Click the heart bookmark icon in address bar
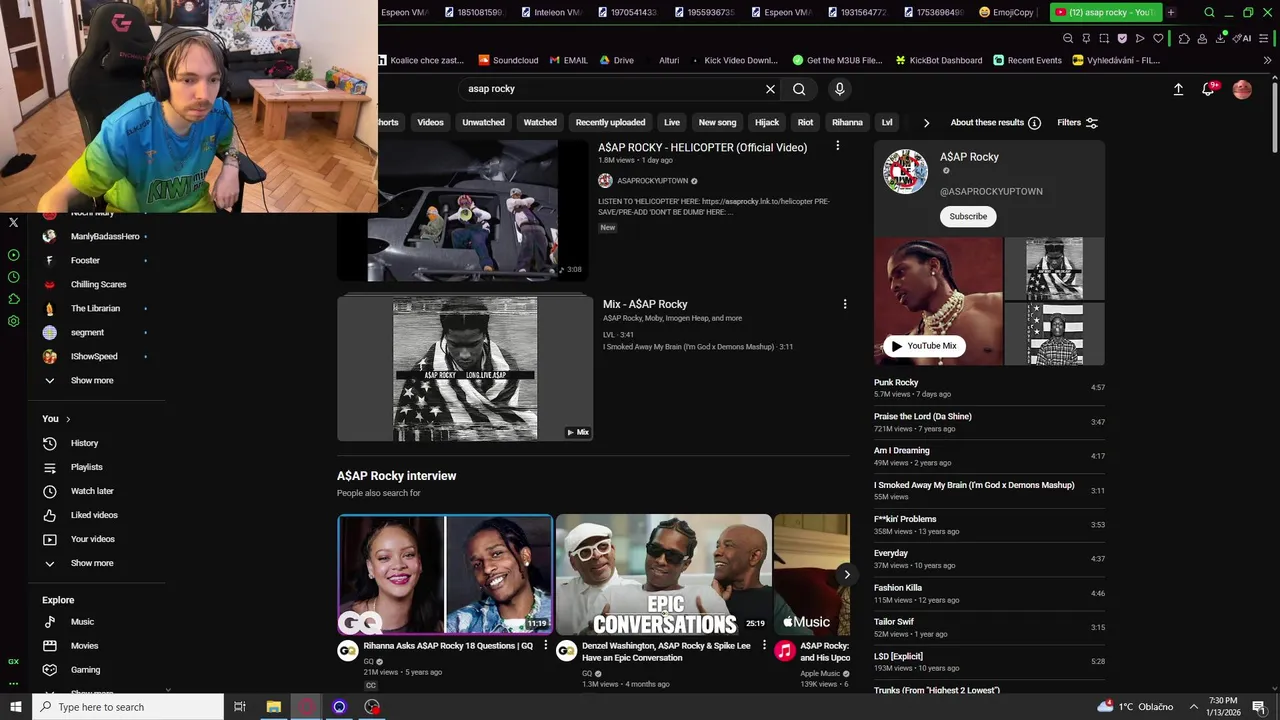Image resolution: width=1280 pixels, height=720 pixels. [1158, 38]
